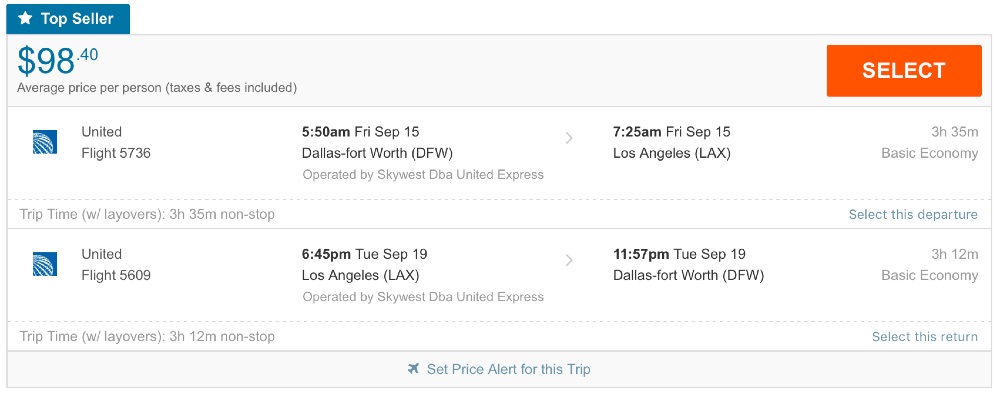
Task: Choose the 'Select this departure' link
Action: (913, 214)
